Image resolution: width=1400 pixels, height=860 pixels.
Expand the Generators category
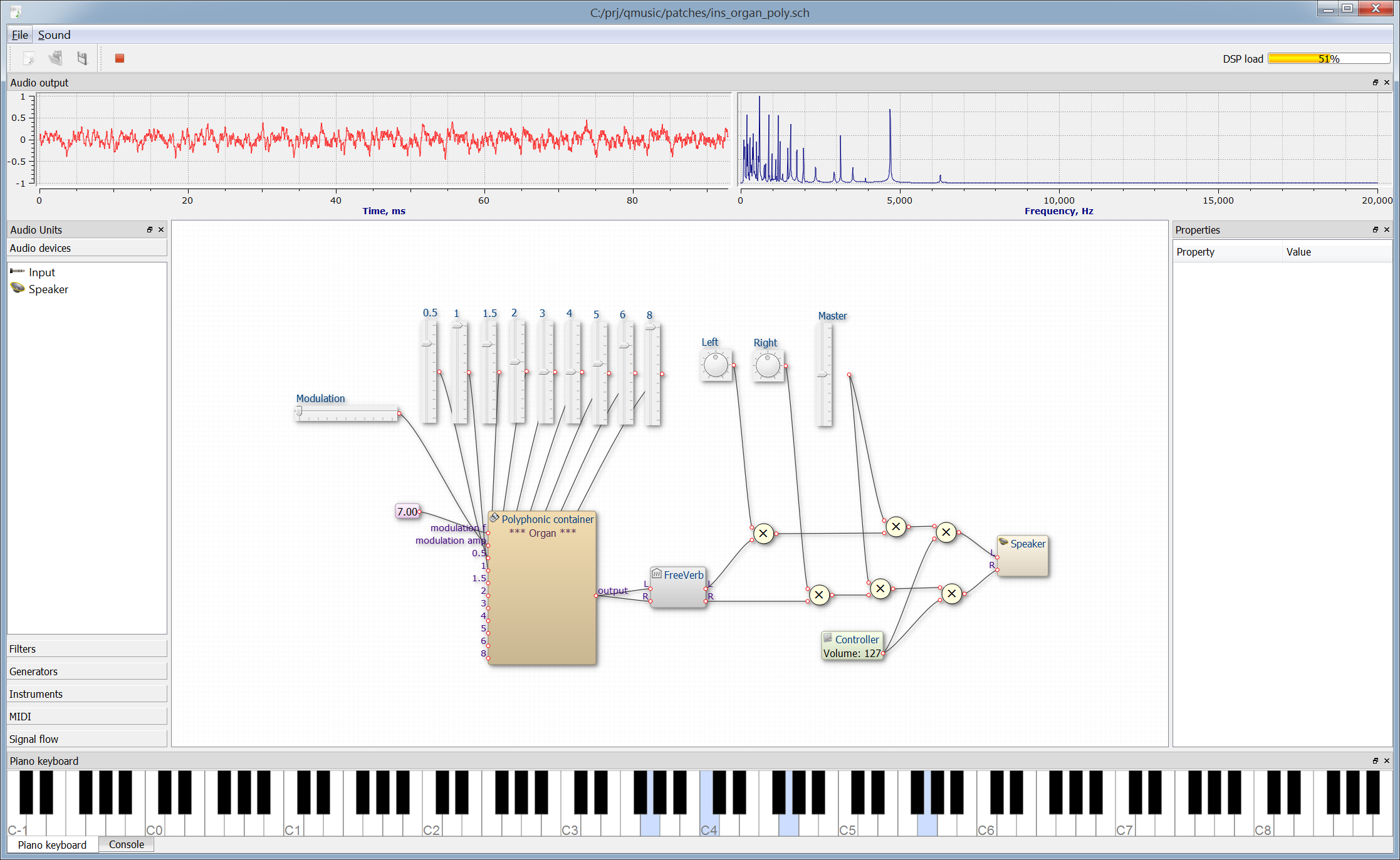[86, 671]
